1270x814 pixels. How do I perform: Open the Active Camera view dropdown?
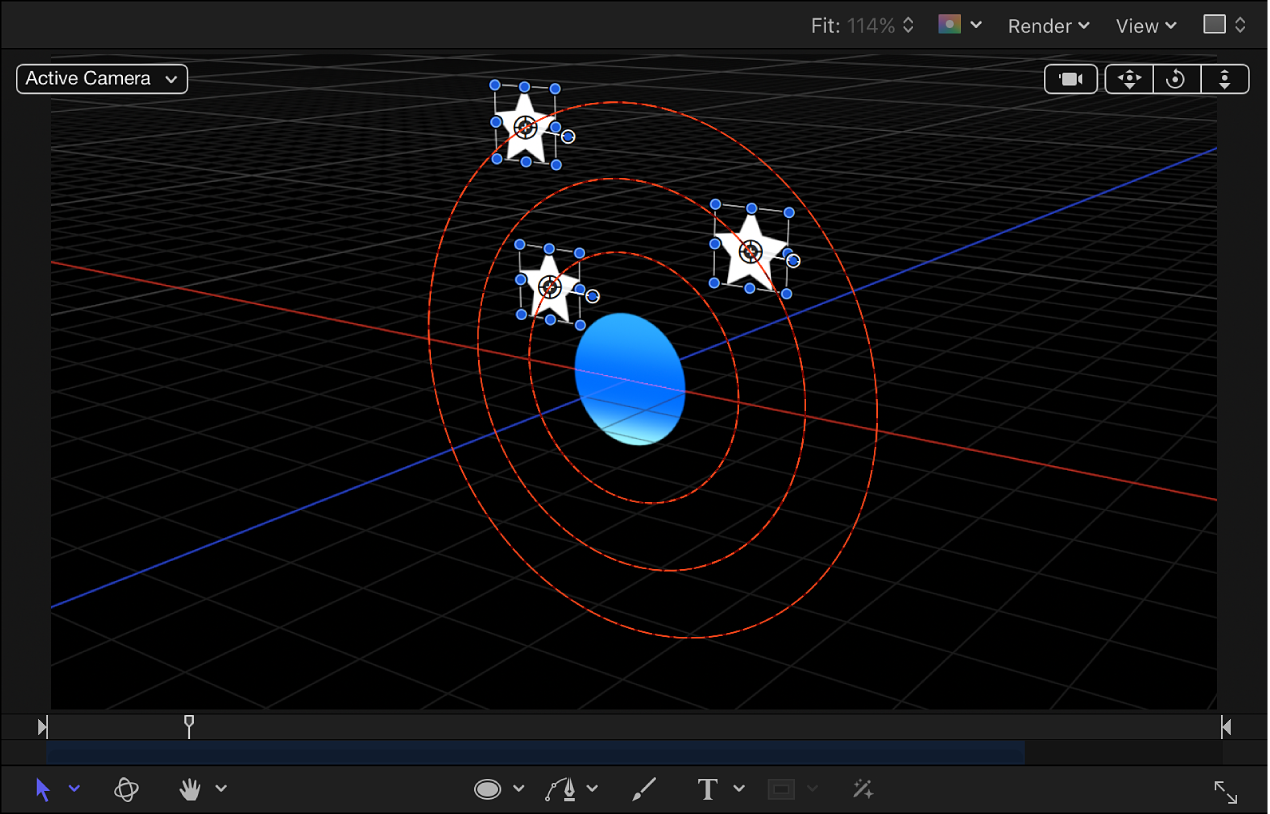click(101, 78)
